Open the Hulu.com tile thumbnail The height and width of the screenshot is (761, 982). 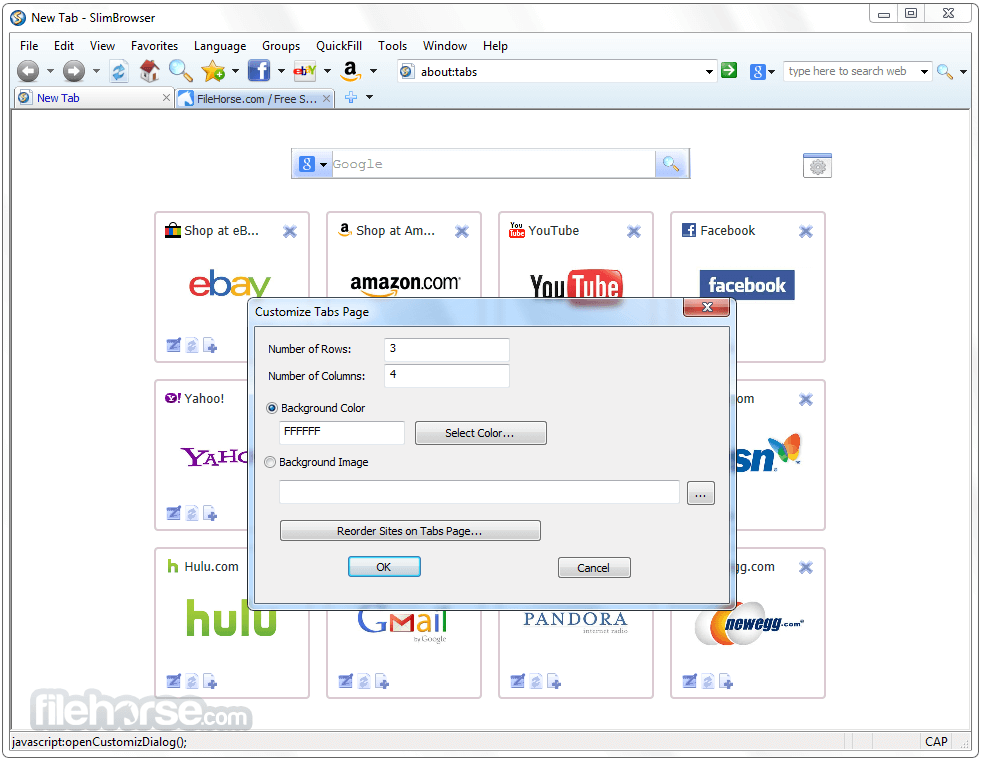click(232, 618)
